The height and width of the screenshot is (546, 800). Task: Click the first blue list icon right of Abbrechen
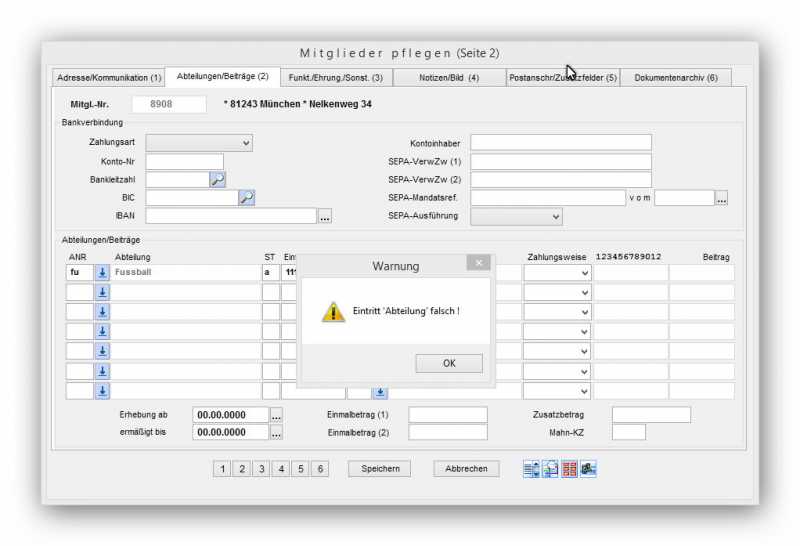pyautogui.click(x=531, y=469)
